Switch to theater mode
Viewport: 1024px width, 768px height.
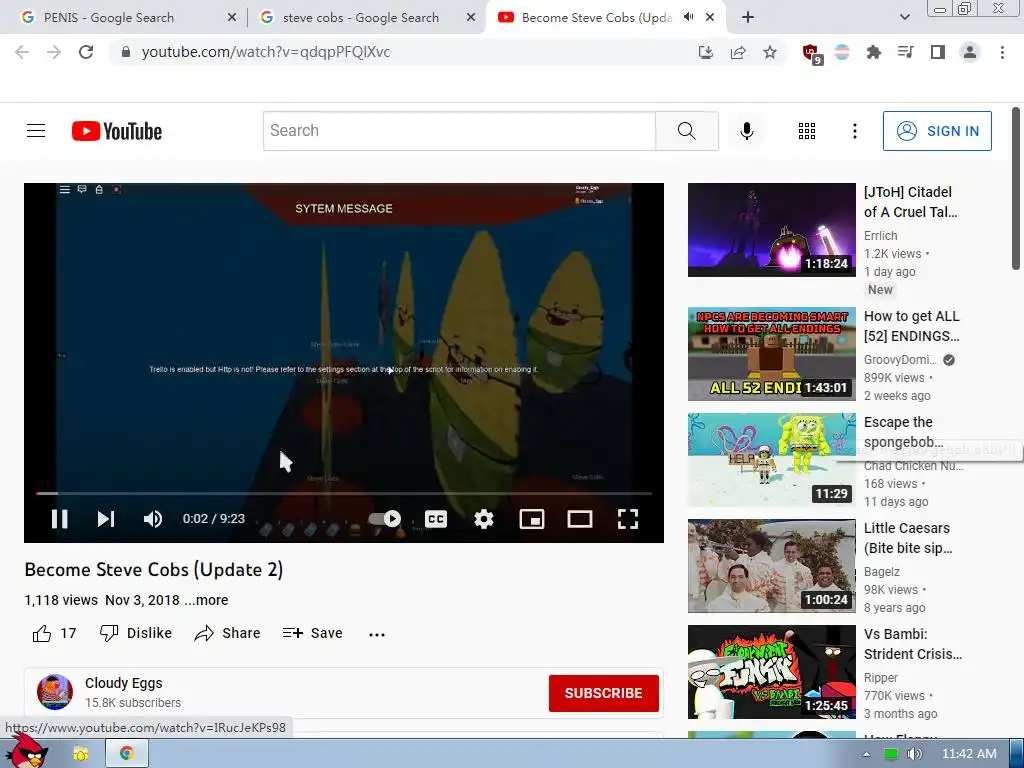tap(580, 519)
